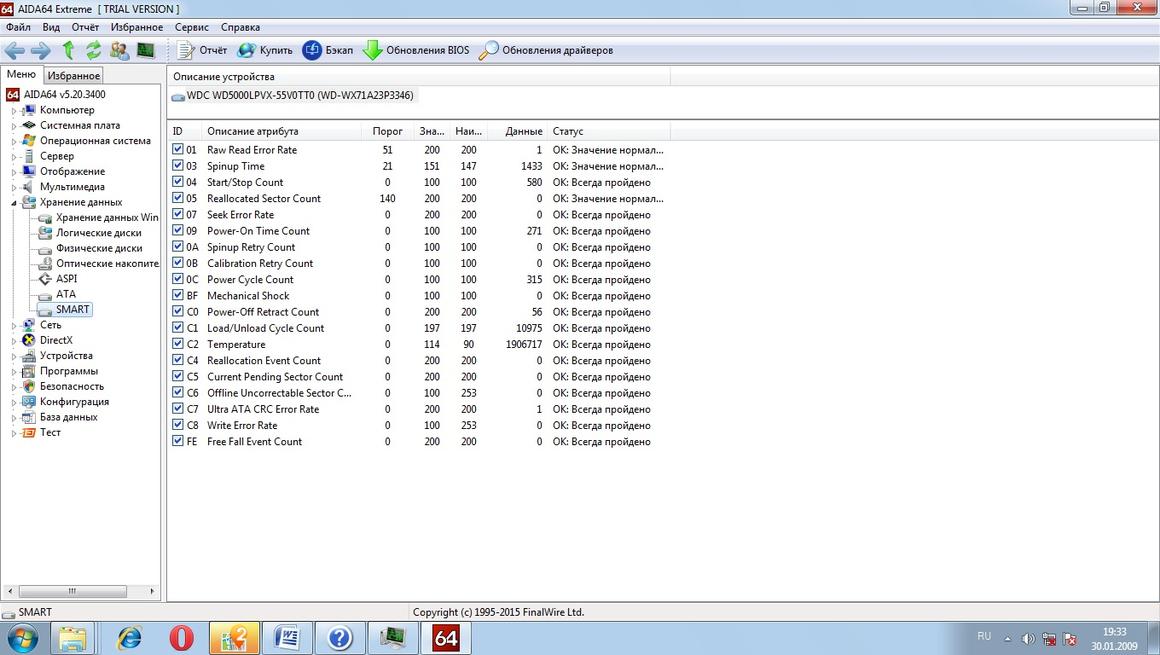Click the users icon in toolbar
Image resolution: width=1160 pixels, height=655 pixels.
(119, 50)
